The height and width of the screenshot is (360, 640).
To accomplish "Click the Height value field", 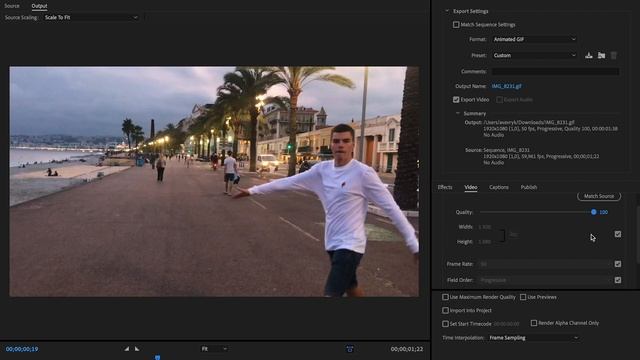I will [x=484, y=242].
